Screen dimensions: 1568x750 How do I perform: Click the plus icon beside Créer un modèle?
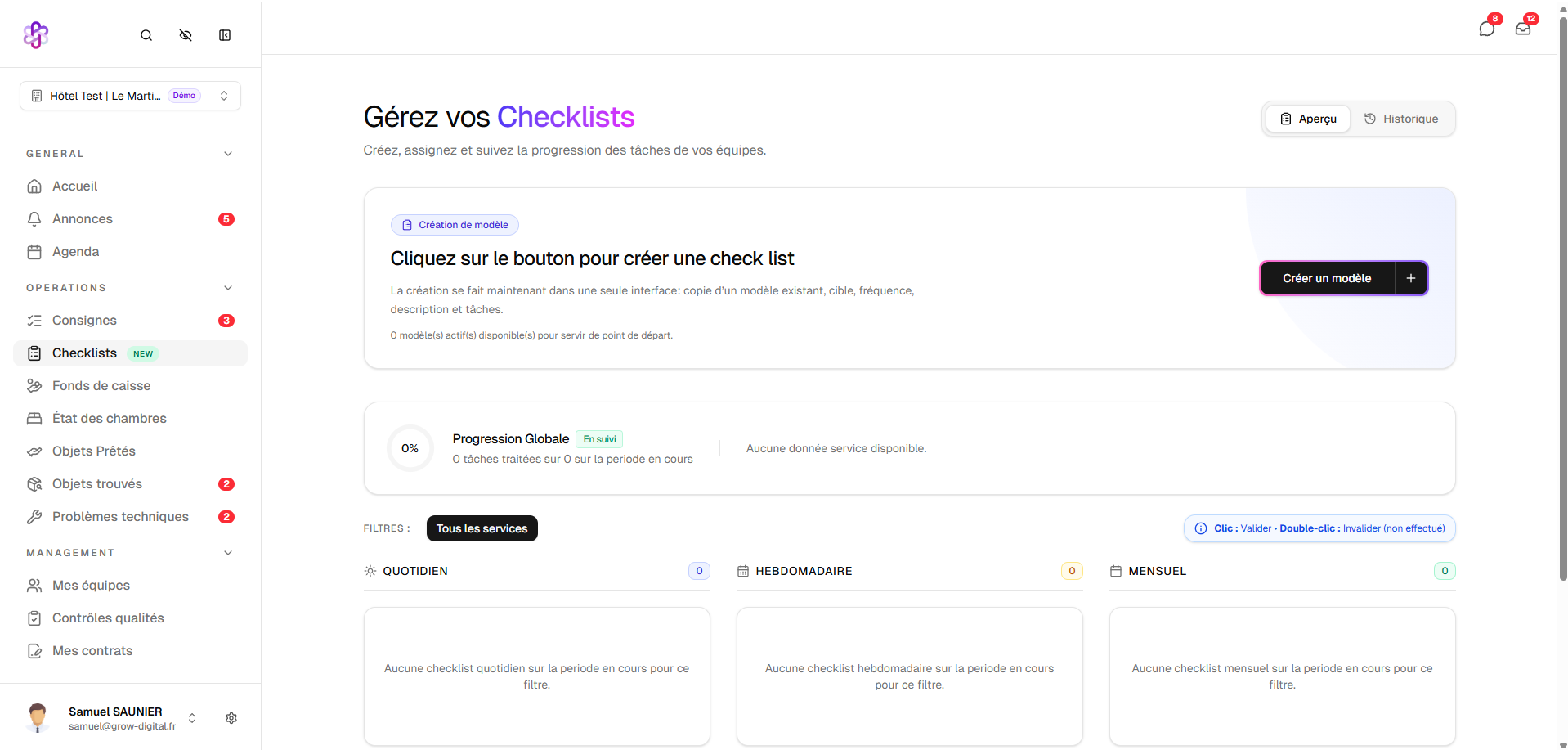pos(1410,278)
